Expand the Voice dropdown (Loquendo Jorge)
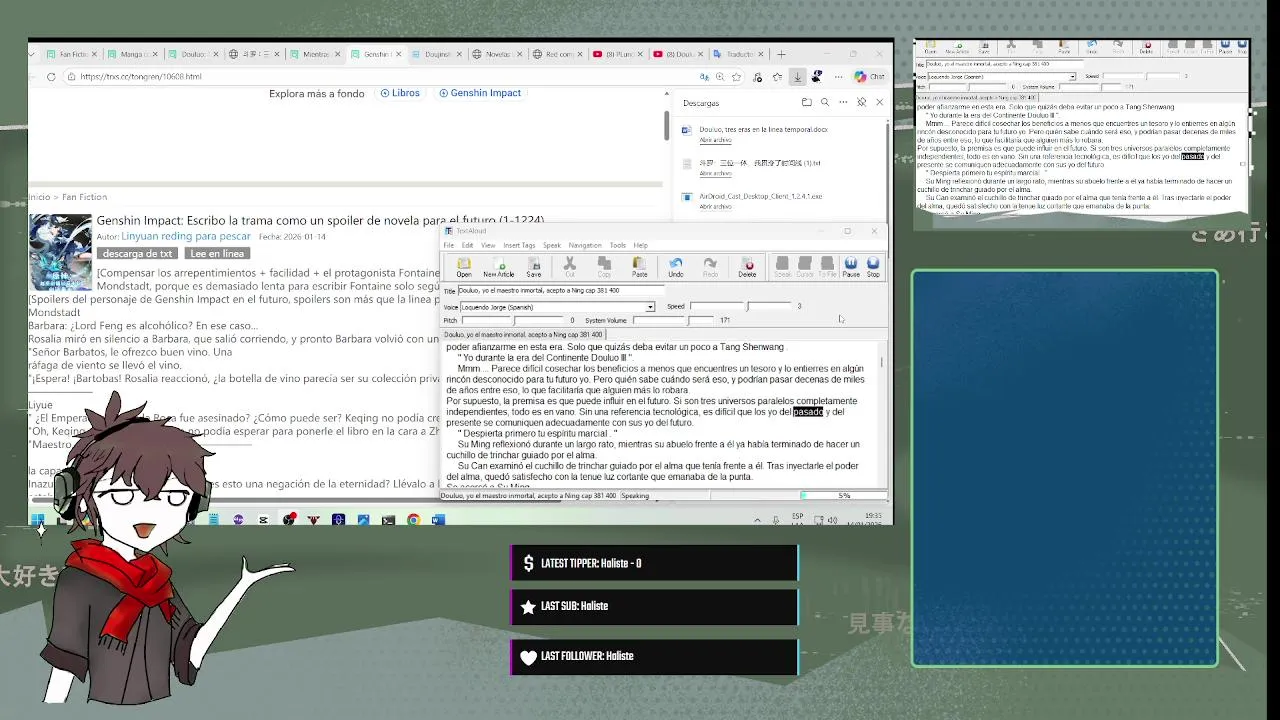This screenshot has height=720, width=1280. (x=650, y=307)
